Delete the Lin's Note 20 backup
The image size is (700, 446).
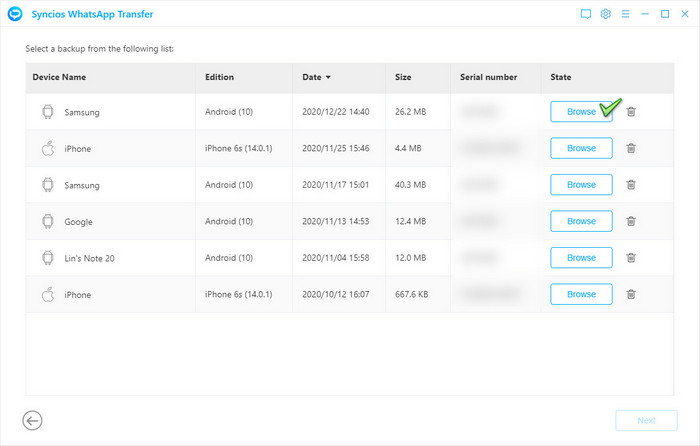coord(631,258)
